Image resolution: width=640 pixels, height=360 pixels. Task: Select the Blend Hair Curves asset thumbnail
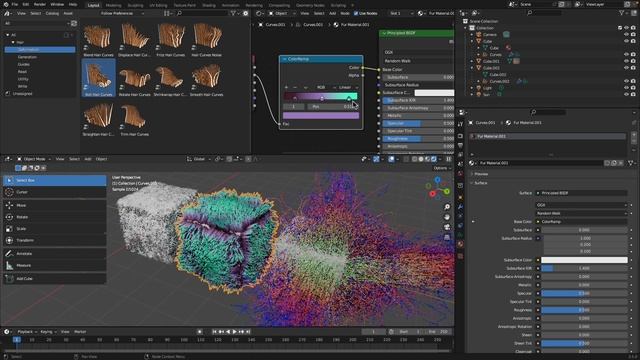[x=98, y=40]
